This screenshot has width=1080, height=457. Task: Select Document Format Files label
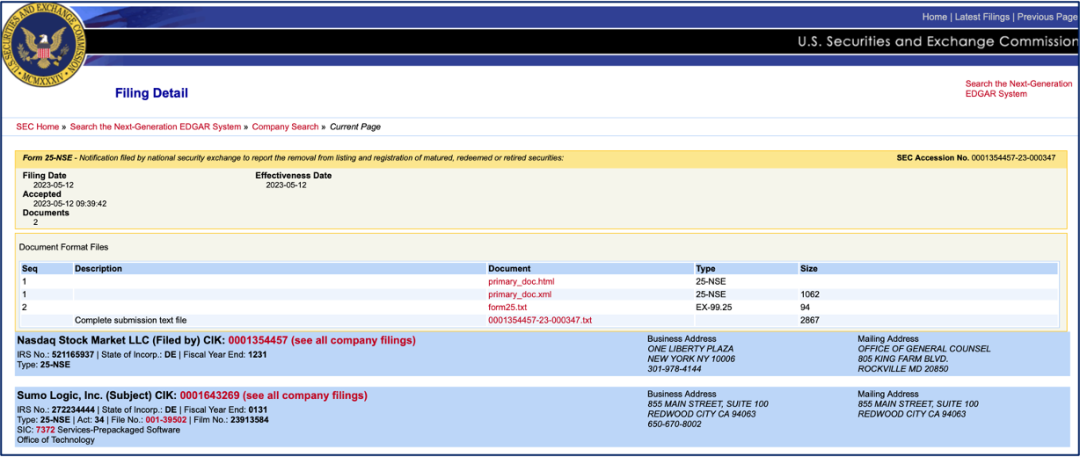pyautogui.click(x=64, y=247)
